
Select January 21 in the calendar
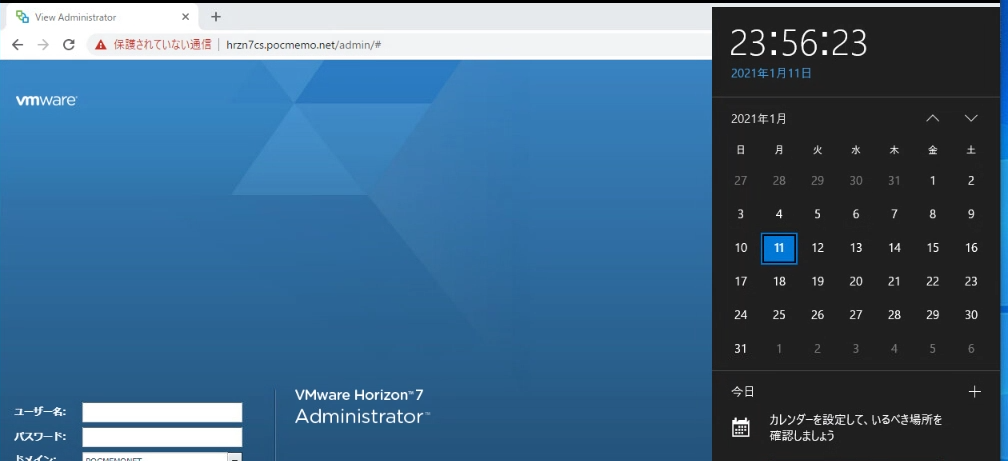click(894, 282)
